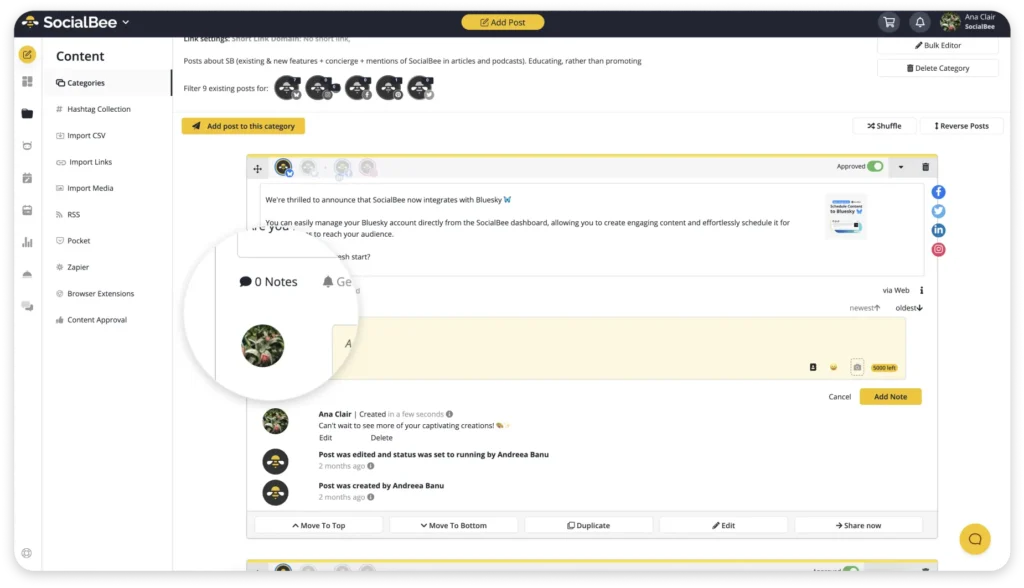Click the Edit post button
Viewport: 1024px width, 588px height.
tap(723, 525)
